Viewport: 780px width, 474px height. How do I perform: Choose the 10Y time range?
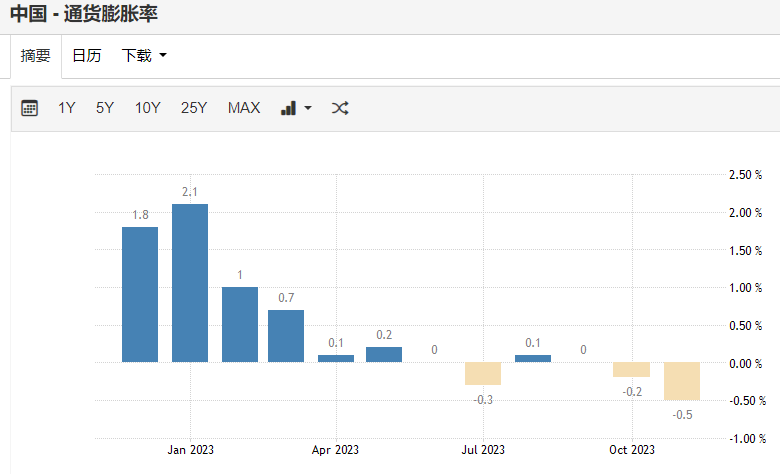tap(147, 108)
